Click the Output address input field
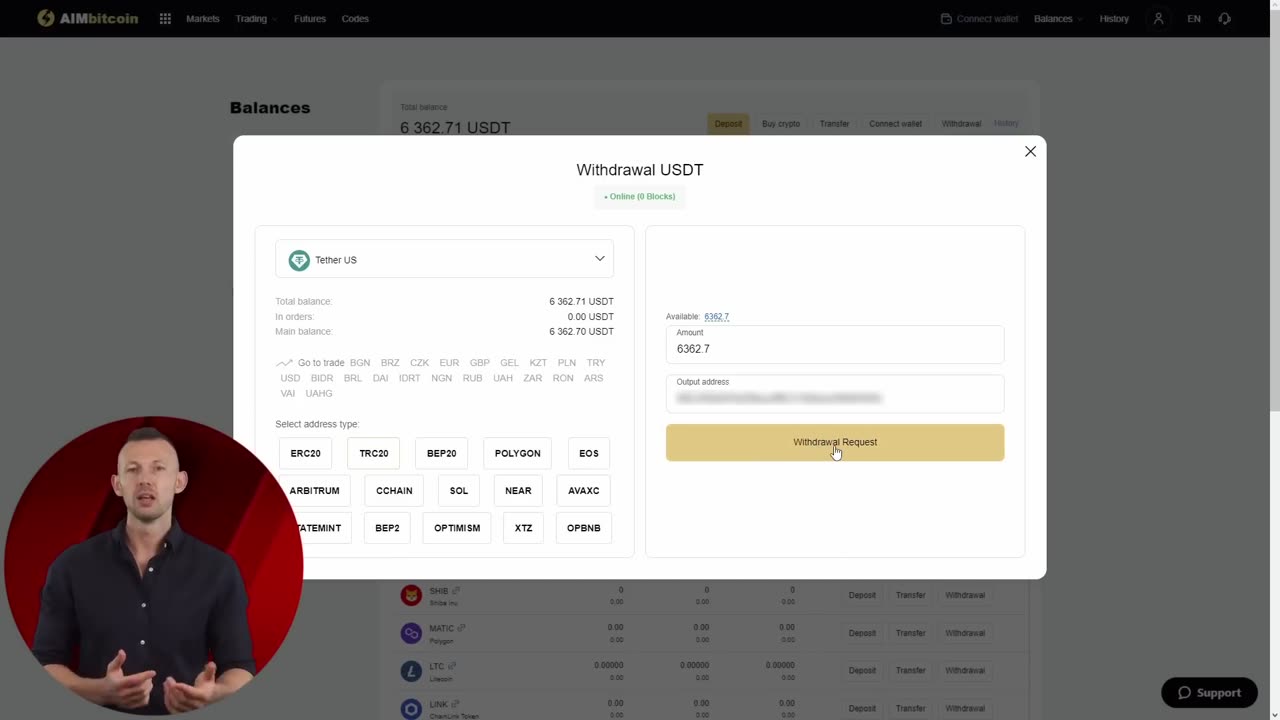1280x720 pixels. 835,393
